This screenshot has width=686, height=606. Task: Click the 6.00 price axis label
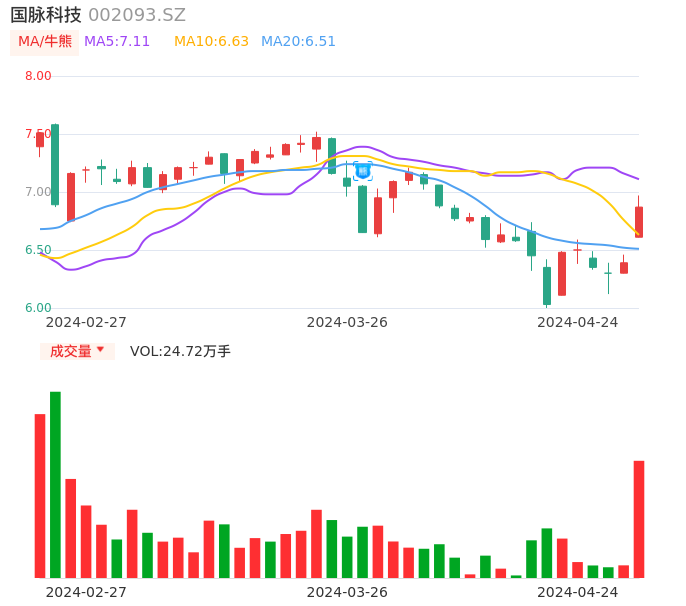38,308
